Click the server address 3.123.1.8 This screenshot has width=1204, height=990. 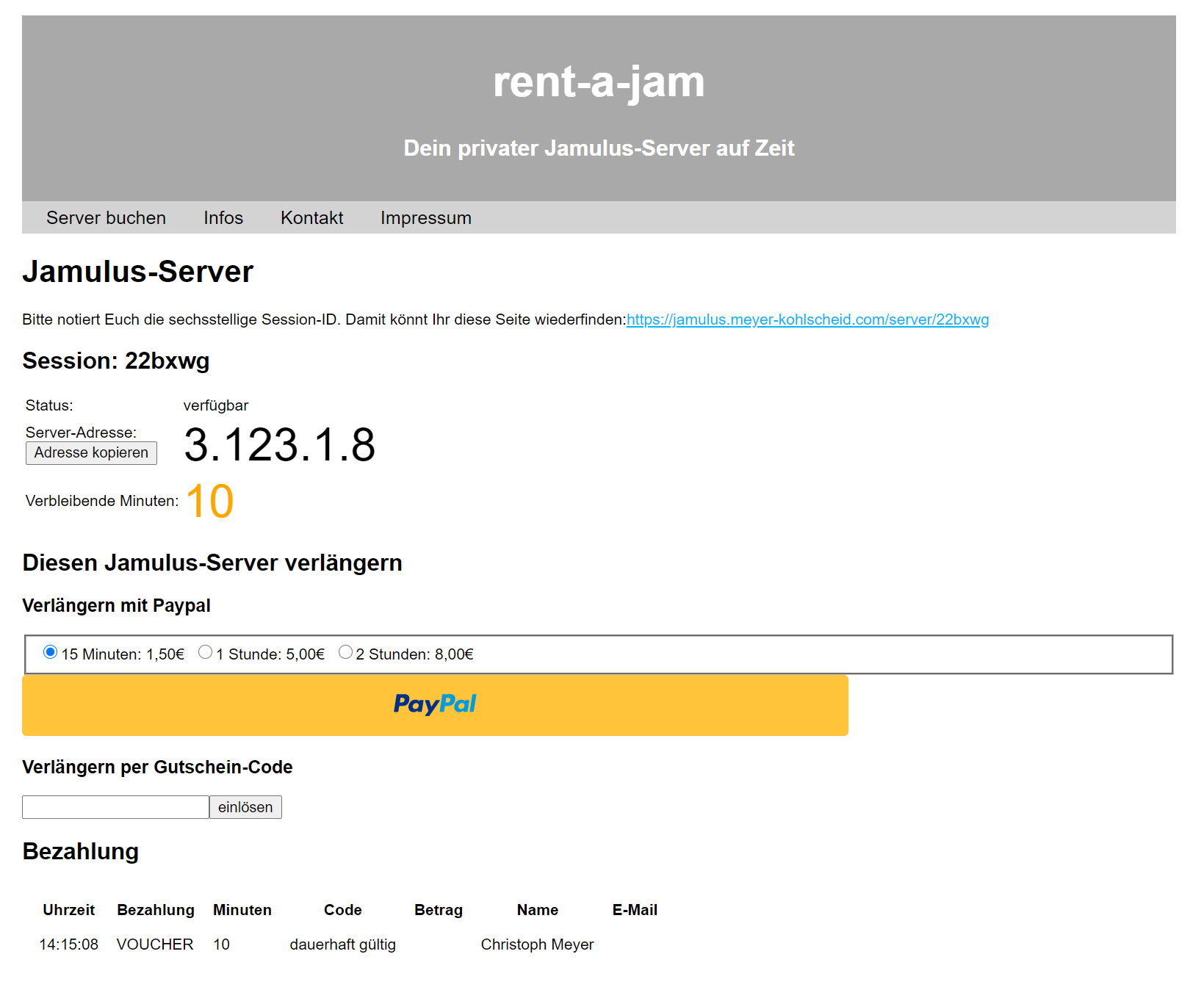279,445
